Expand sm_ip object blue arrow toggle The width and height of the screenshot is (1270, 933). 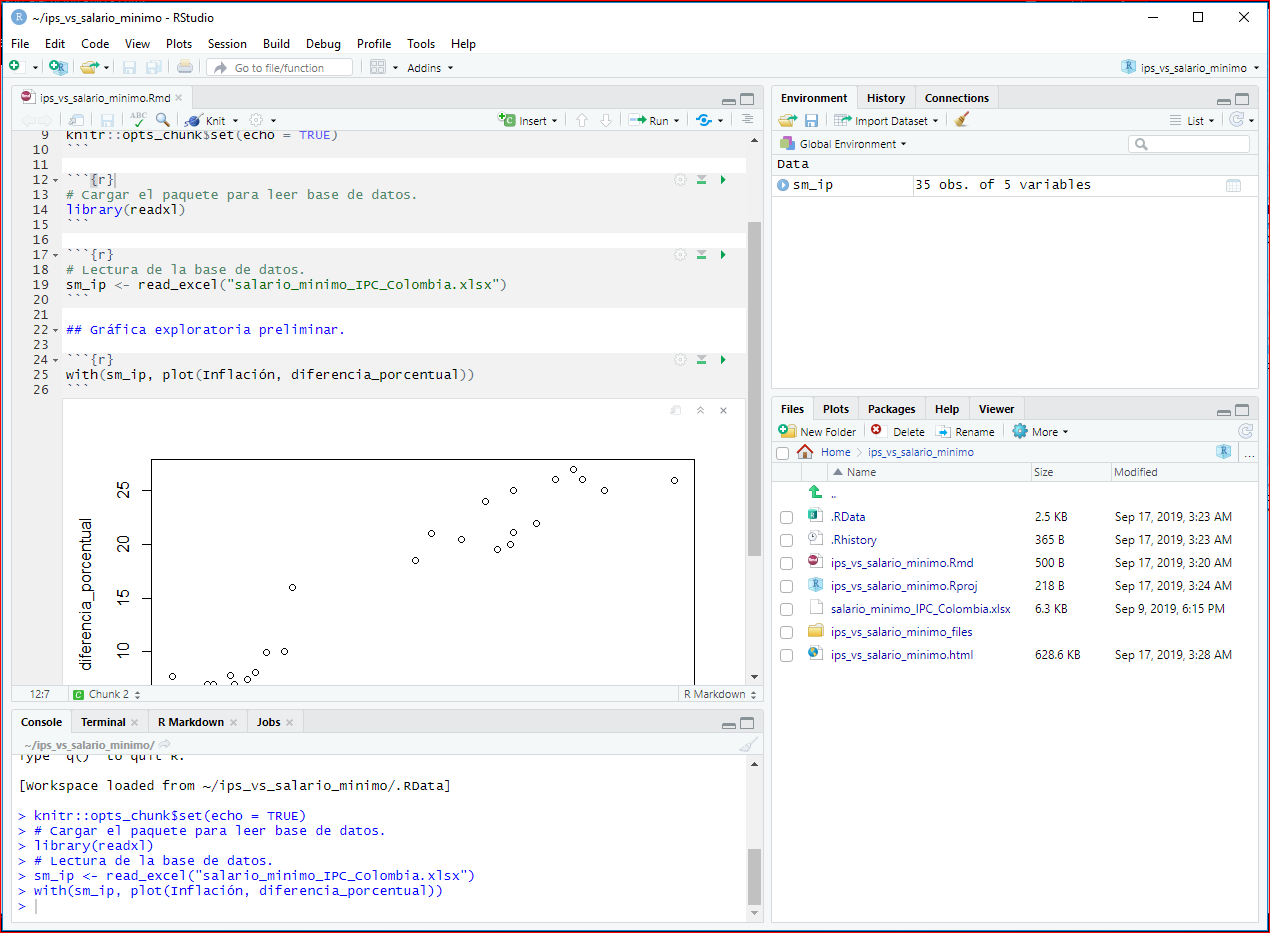pos(782,185)
